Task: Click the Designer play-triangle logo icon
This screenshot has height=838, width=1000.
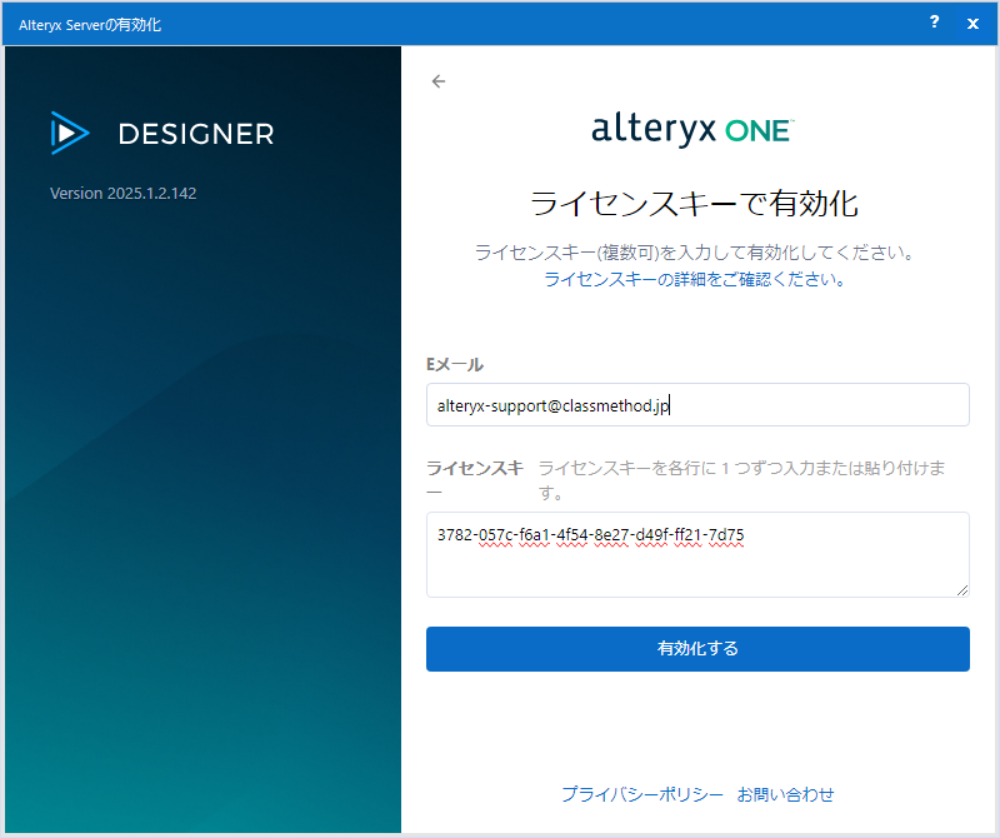Action: point(70,133)
